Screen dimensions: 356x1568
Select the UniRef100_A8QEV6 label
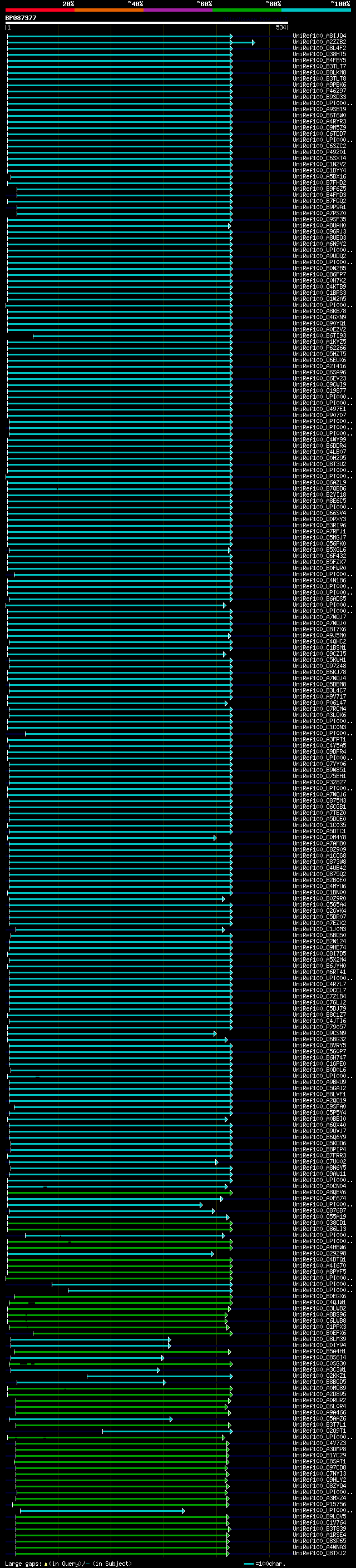point(319,1193)
